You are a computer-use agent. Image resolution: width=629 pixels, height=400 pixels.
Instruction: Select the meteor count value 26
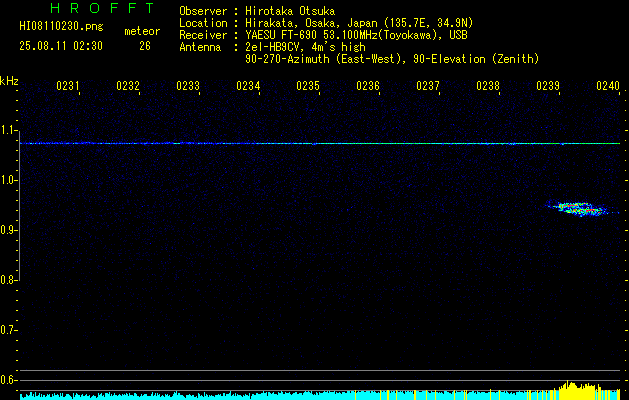click(145, 46)
